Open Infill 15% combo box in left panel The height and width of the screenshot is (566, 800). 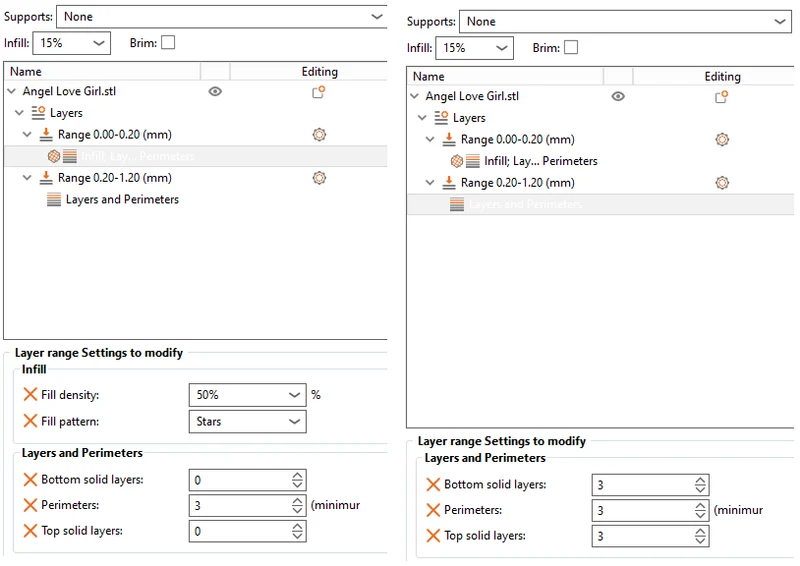pos(72,43)
